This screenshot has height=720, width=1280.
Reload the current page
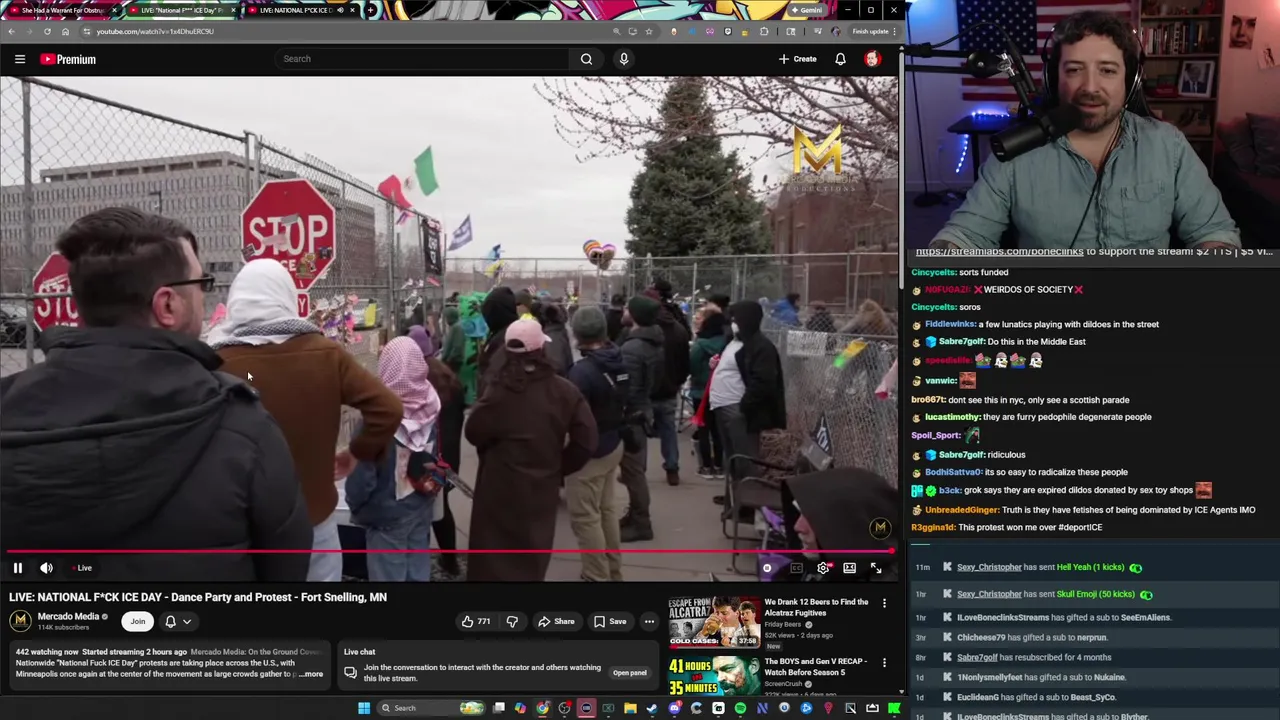[x=47, y=31]
